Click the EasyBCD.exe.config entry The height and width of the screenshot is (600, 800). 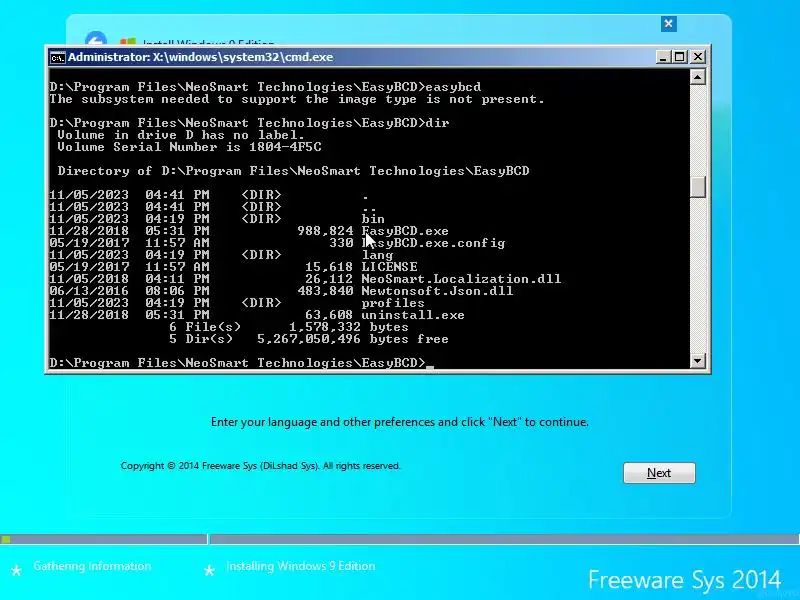(433, 243)
